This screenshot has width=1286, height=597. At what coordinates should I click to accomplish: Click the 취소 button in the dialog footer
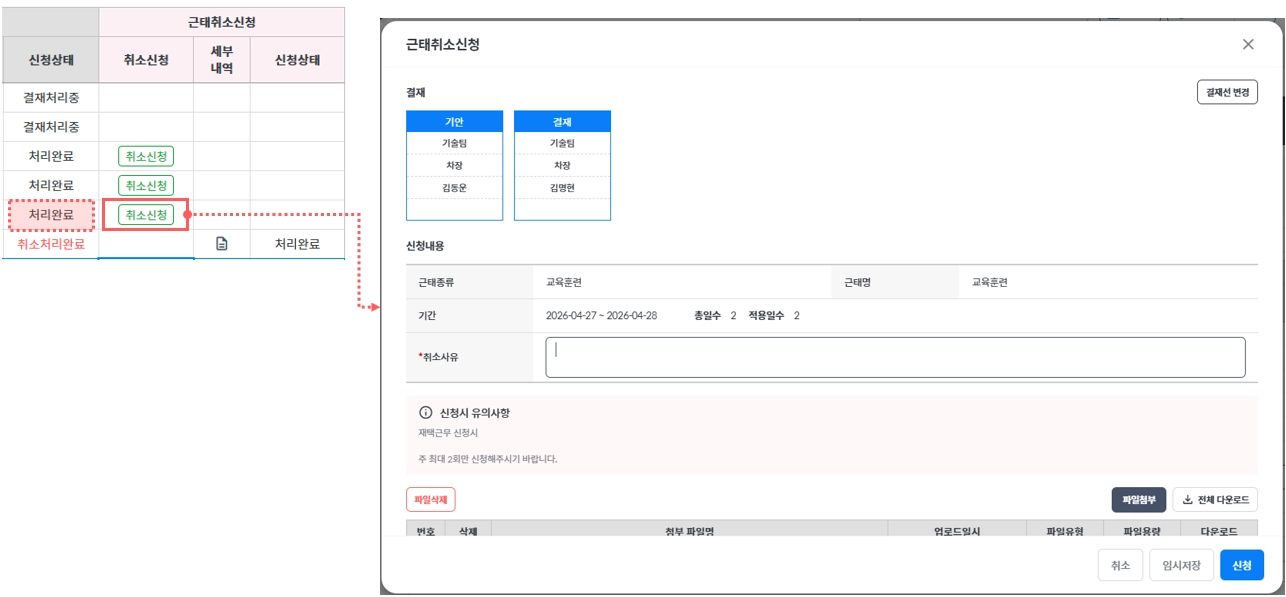pyautogui.click(x=1120, y=565)
